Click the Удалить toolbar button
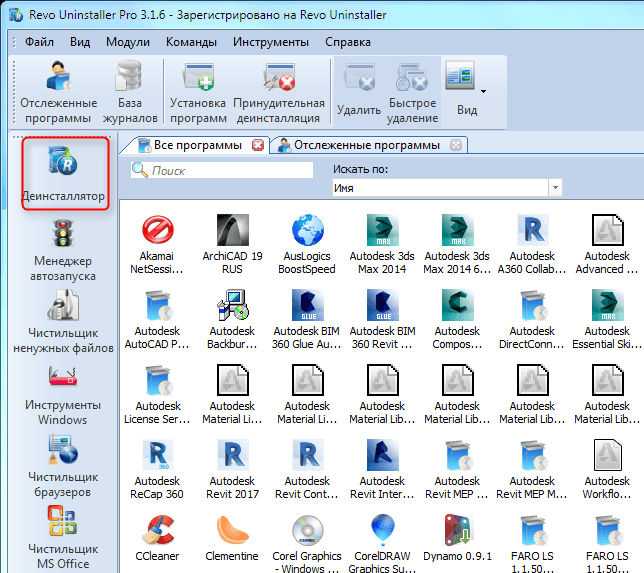 359,92
